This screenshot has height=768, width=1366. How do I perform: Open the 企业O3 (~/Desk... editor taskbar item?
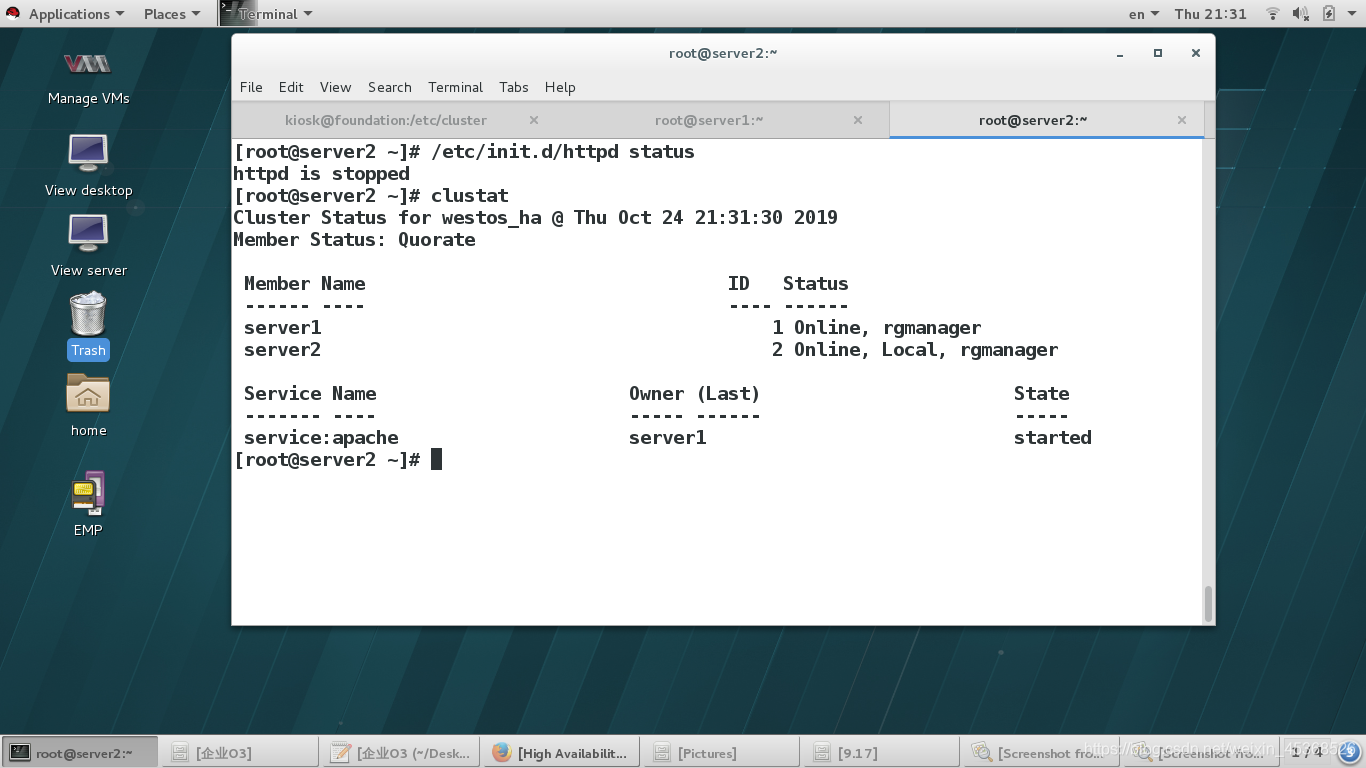pyautogui.click(x=401, y=753)
